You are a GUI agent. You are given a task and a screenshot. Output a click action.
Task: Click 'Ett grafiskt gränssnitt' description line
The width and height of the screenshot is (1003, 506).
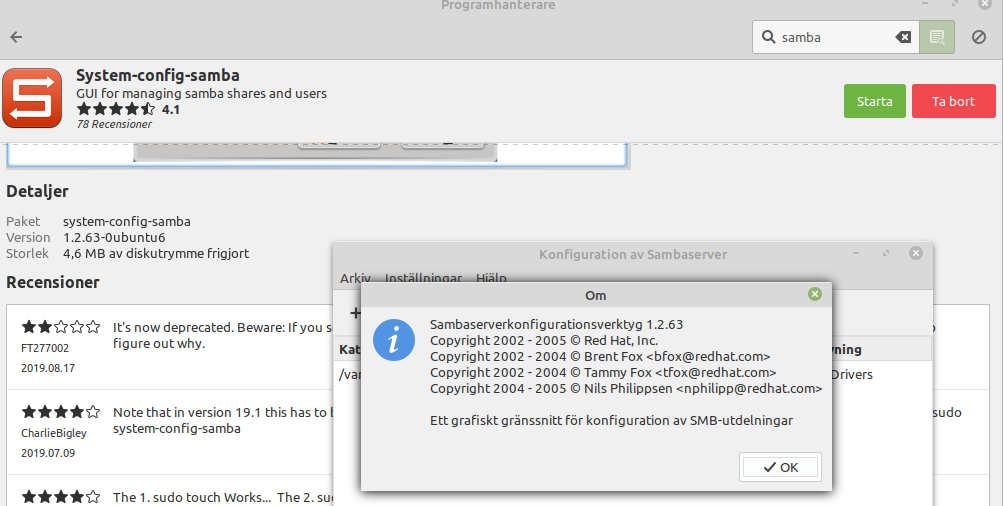612,420
